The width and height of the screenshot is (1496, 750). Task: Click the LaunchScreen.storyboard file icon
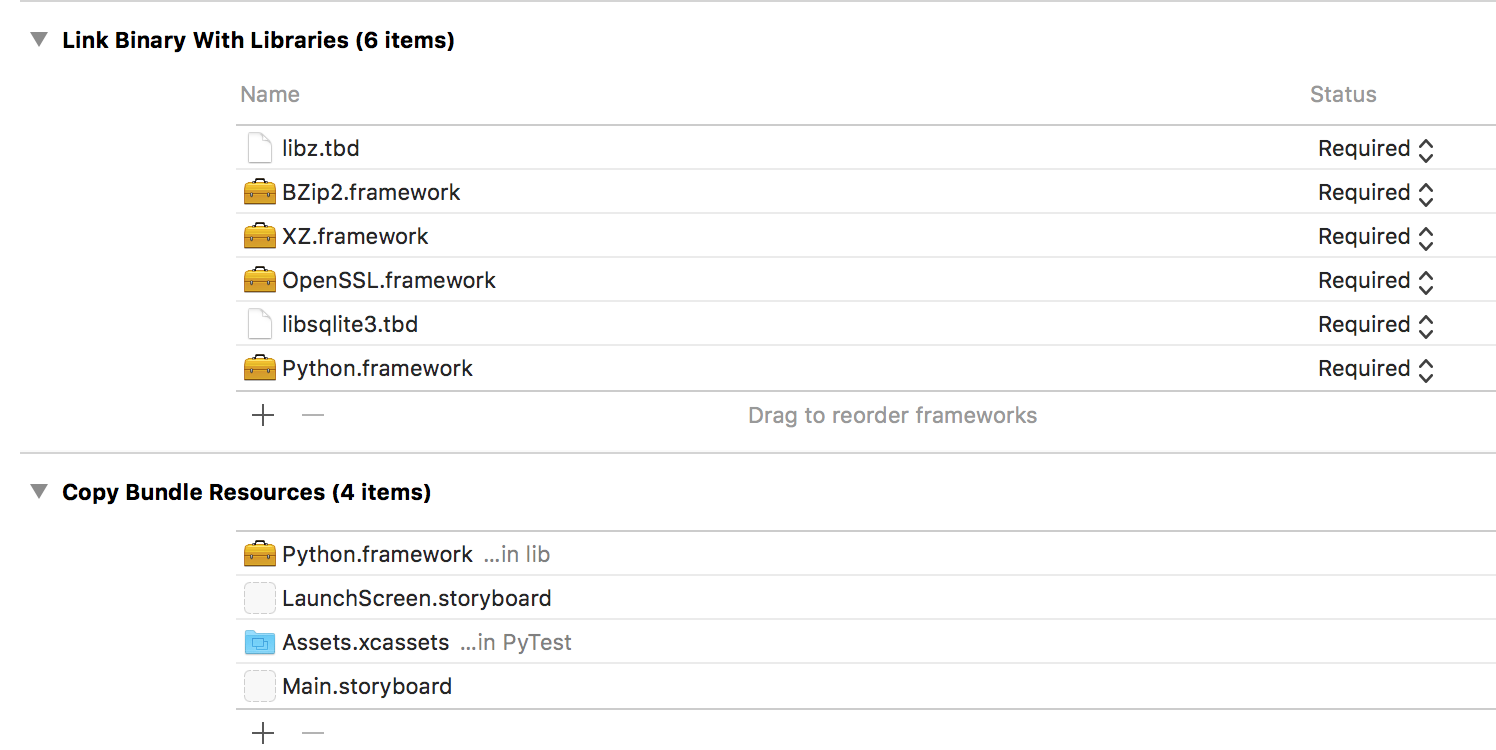click(x=260, y=598)
